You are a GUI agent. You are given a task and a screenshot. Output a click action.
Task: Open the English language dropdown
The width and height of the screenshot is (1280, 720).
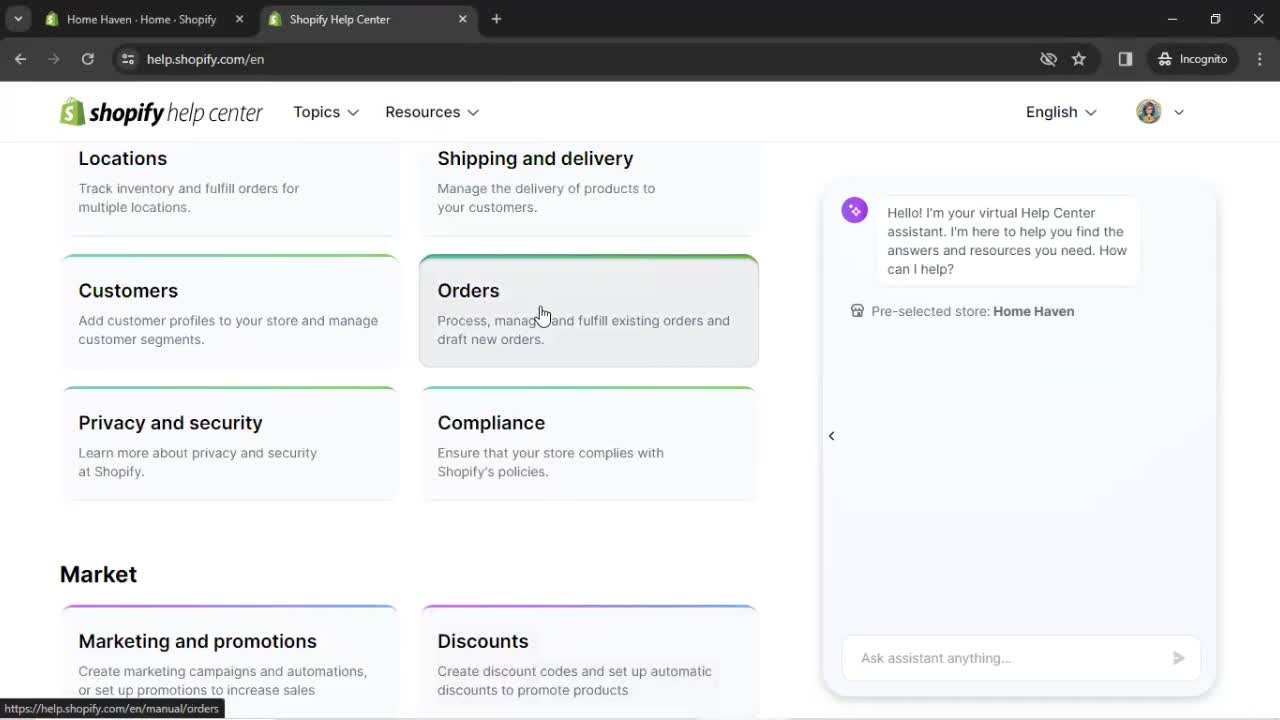pos(1061,112)
